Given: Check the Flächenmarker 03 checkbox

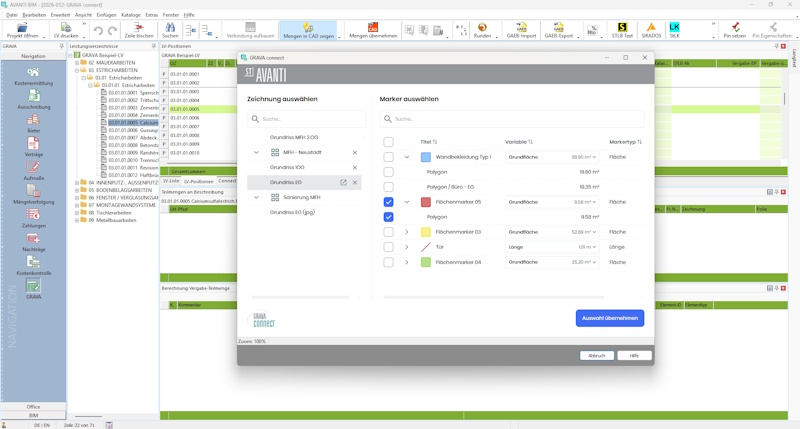Looking at the screenshot, I should (x=388, y=232).
